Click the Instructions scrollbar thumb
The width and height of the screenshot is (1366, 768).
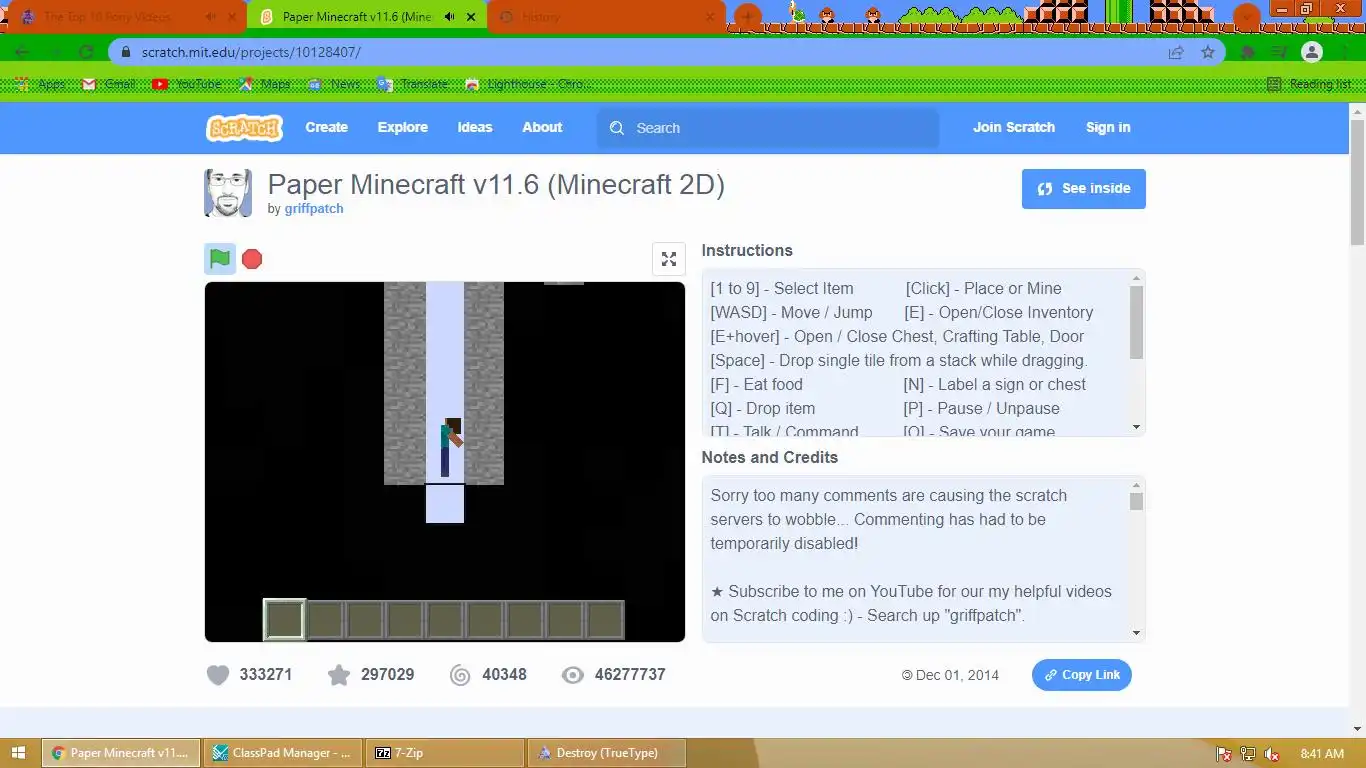click(1136, 322)
